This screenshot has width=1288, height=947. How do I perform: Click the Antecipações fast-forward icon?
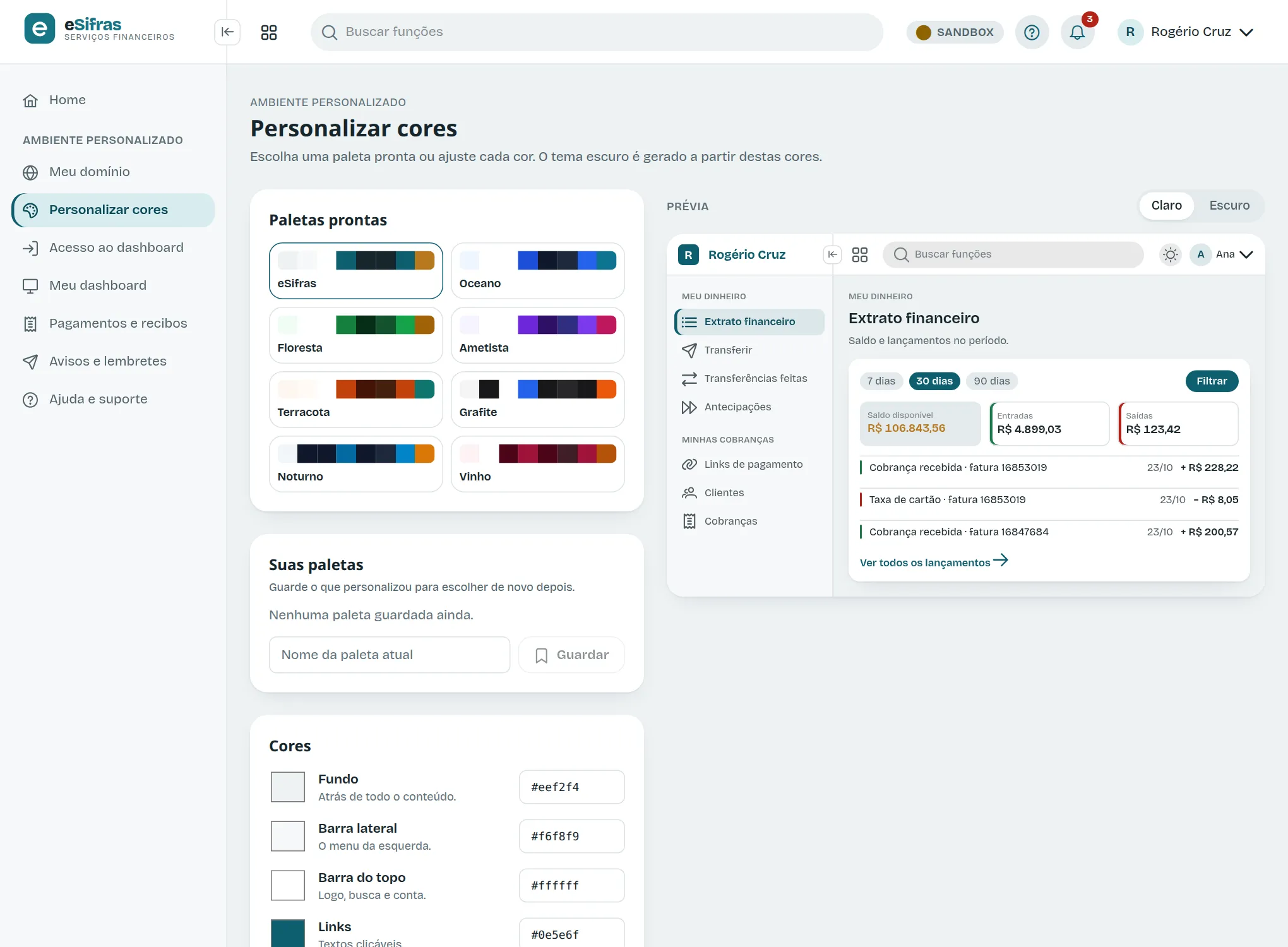click(689, 407)
